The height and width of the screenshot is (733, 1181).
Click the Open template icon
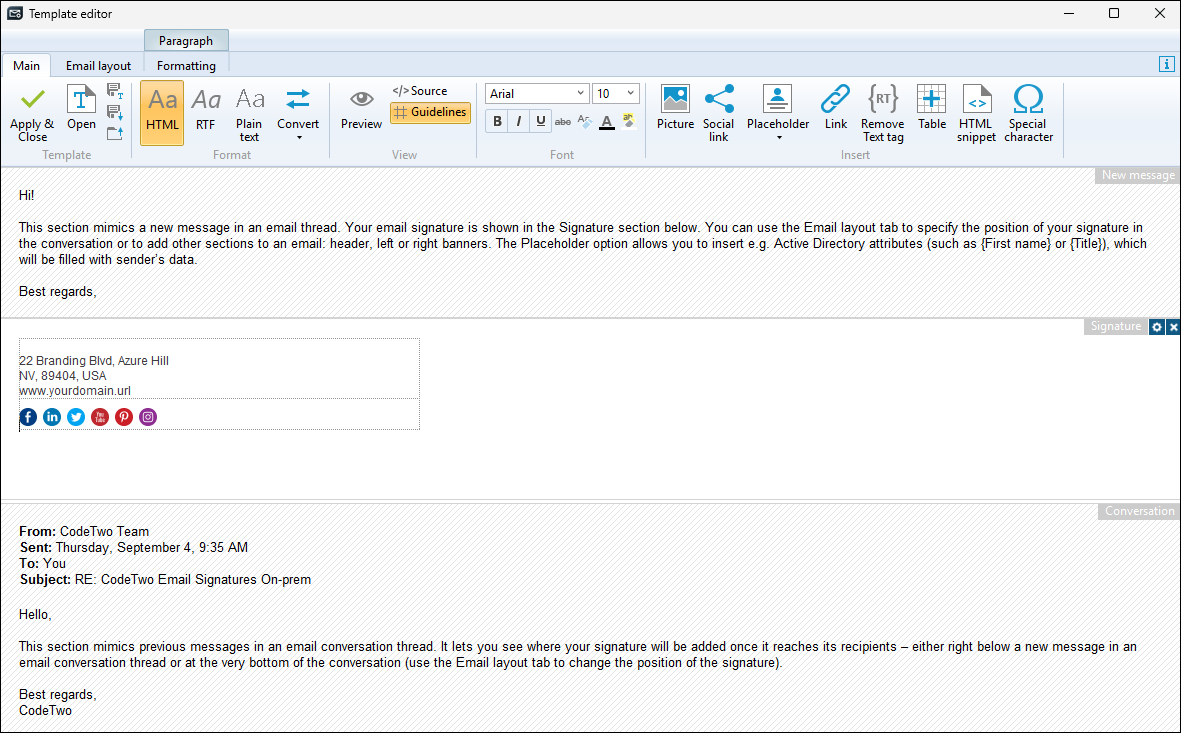click(81, 108)
